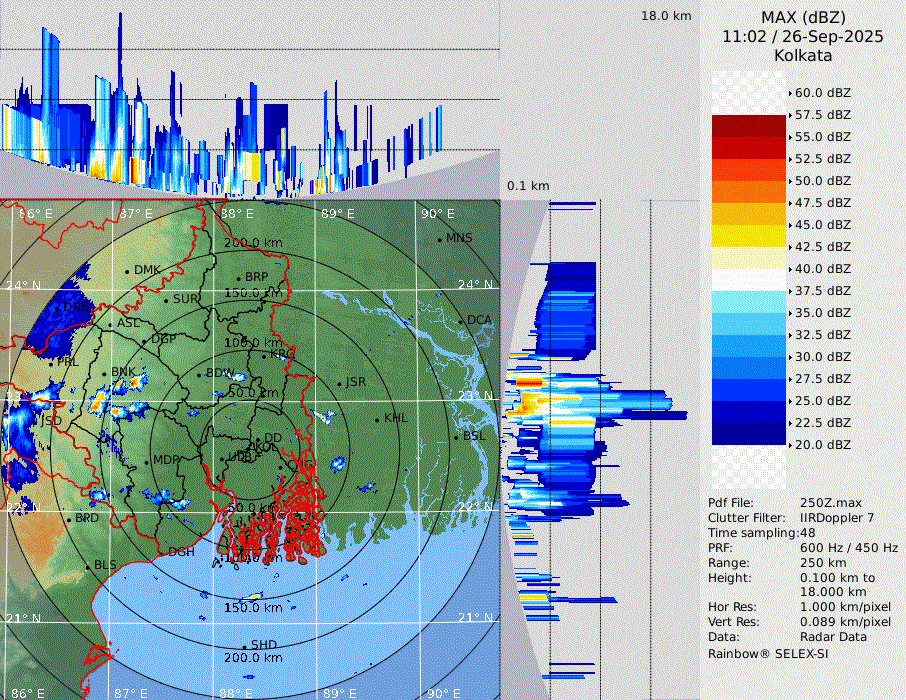Pick the darkest navy swatch above 20.0 dBZ
Image resolution: width=906 pixels, height=700 pixels.
pyautogui.click(x=748, y=434)
